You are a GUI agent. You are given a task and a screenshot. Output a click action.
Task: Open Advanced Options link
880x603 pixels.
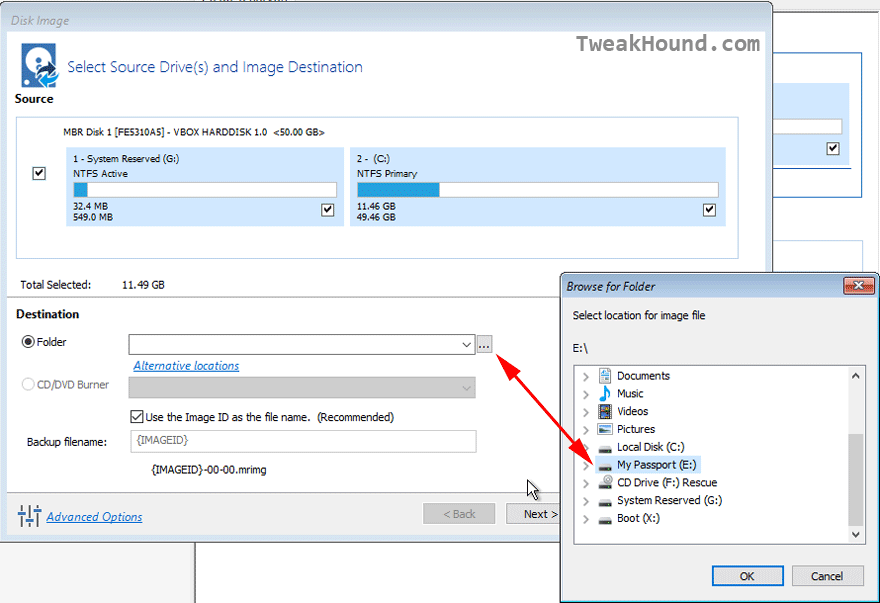[94, 517]
